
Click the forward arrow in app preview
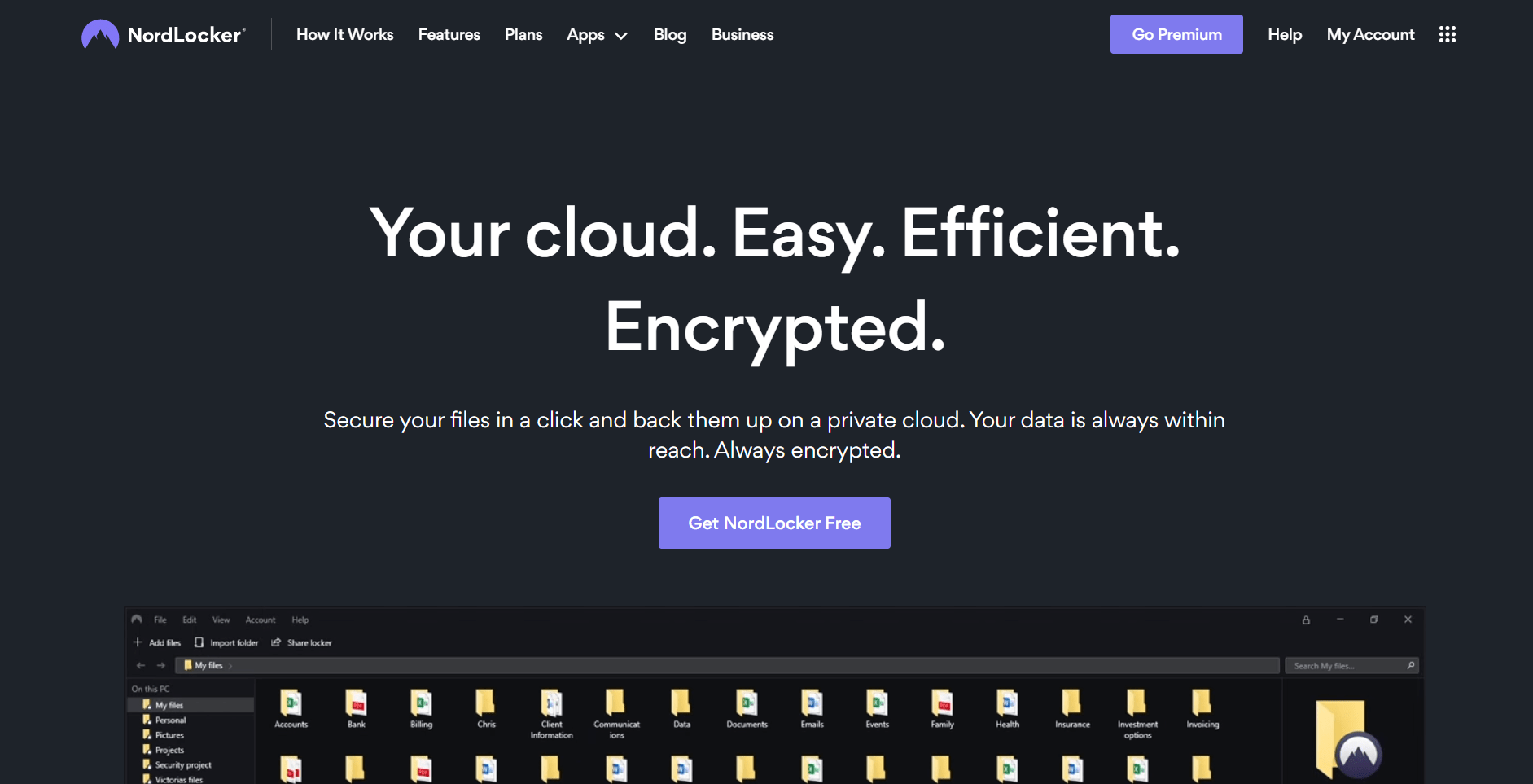[x=161, y=665]
